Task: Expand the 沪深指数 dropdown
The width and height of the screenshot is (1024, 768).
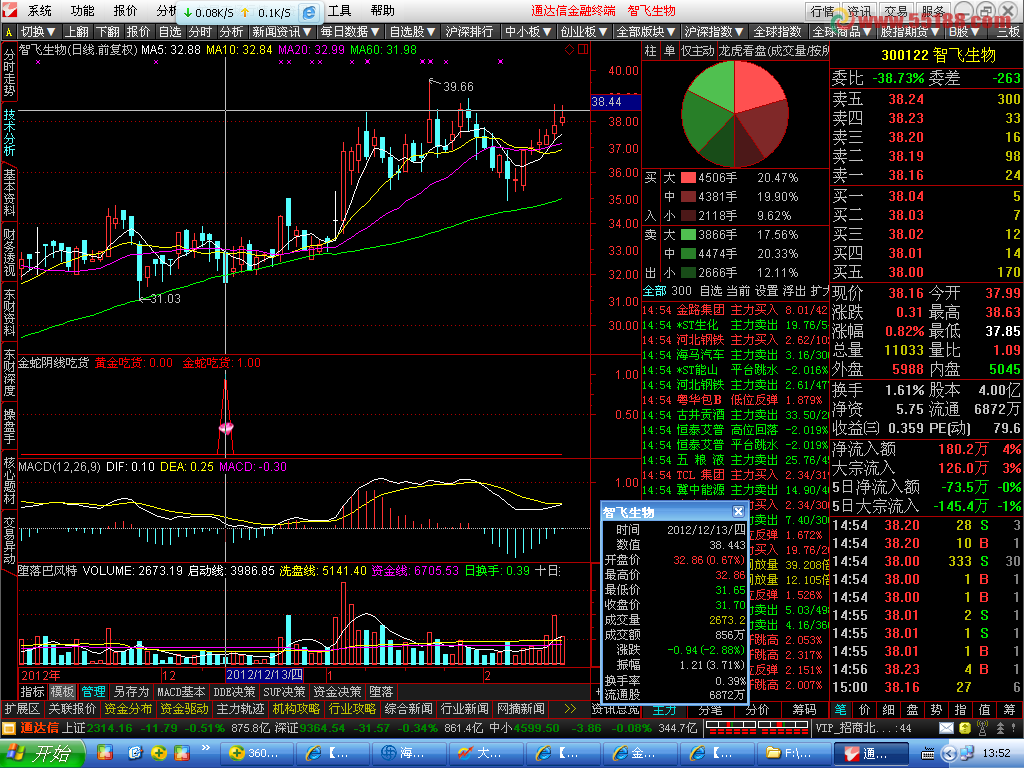Action: click(714, 31)
